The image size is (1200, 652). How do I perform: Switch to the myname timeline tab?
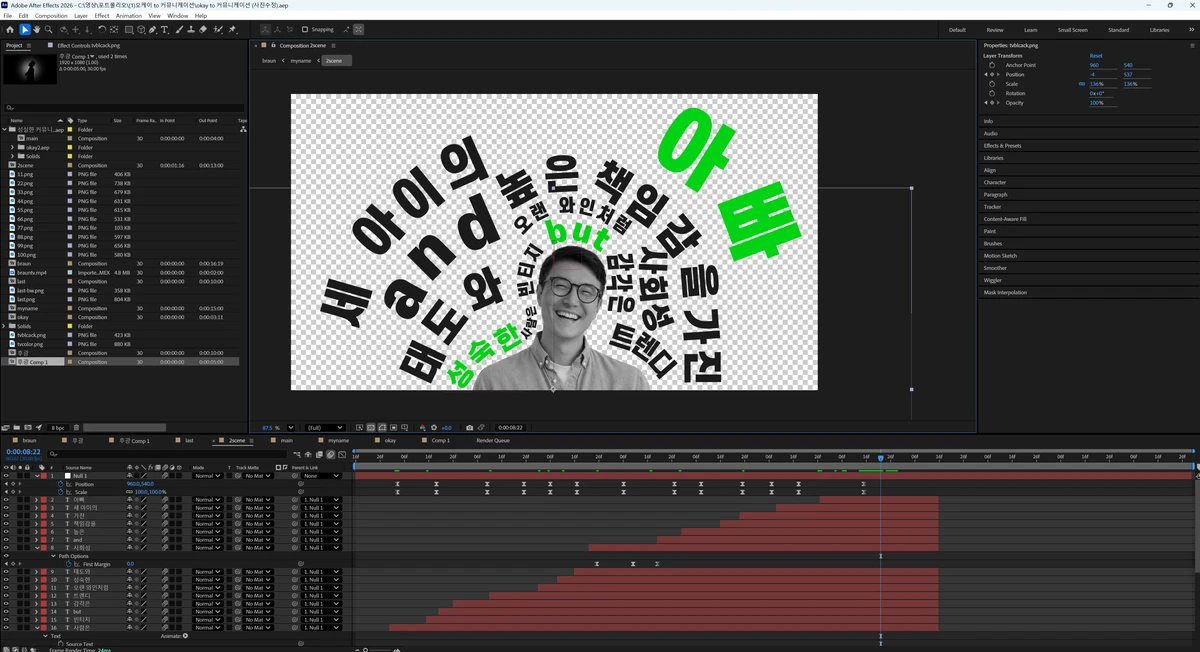338,440
